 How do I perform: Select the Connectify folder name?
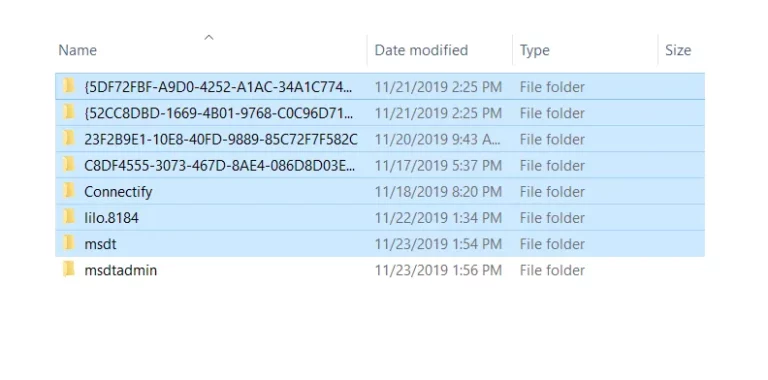point(118,191)
